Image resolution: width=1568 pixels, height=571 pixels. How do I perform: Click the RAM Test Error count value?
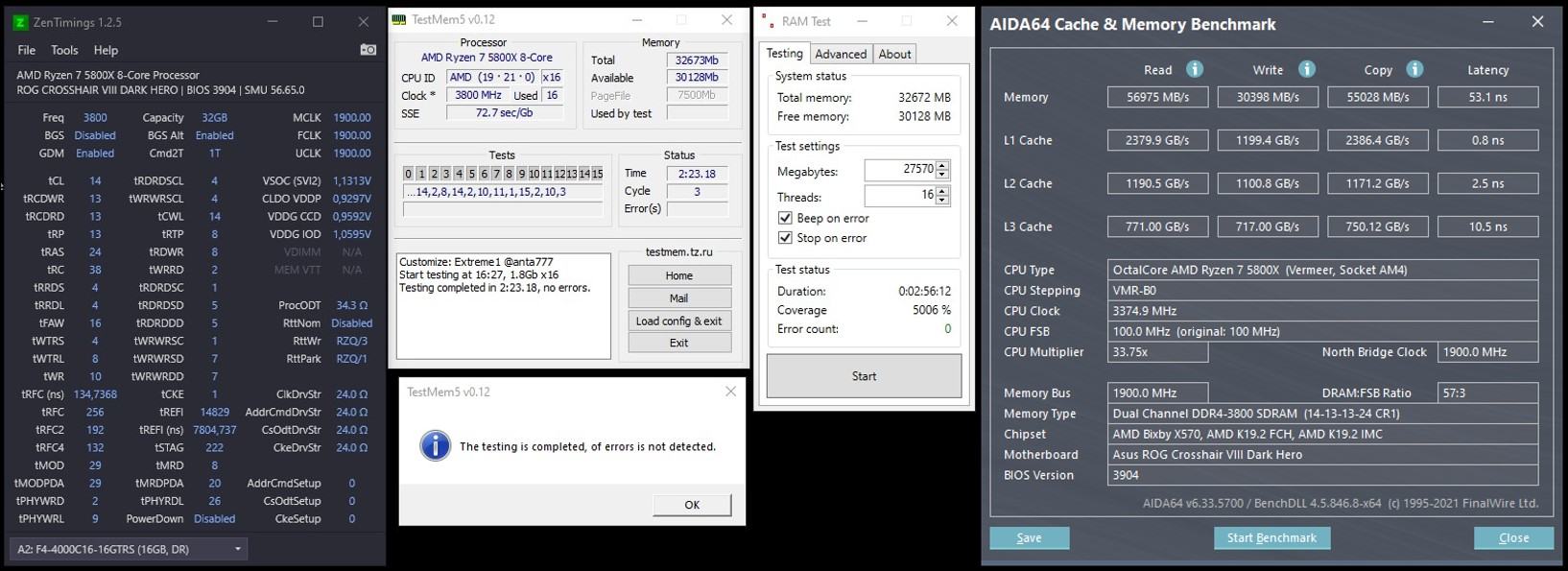click(x=947, y=329)
